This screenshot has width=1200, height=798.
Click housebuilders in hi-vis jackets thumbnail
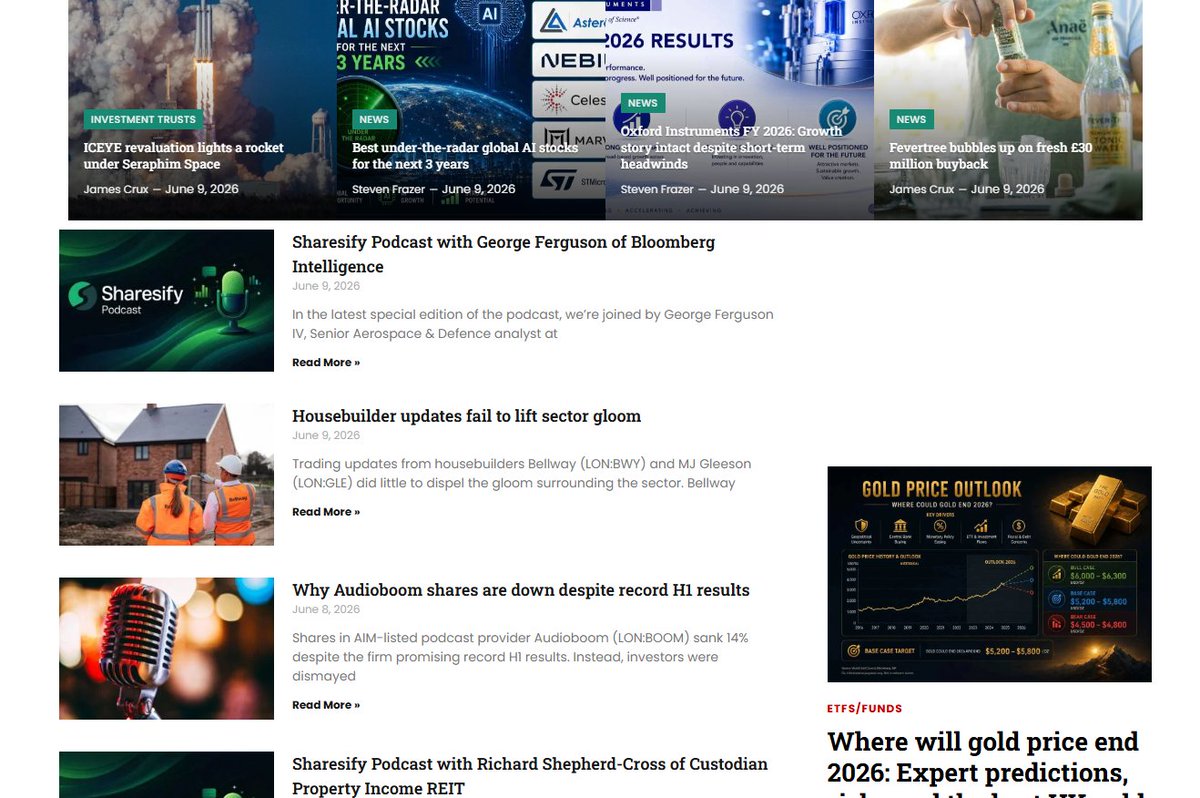[166, 475]
